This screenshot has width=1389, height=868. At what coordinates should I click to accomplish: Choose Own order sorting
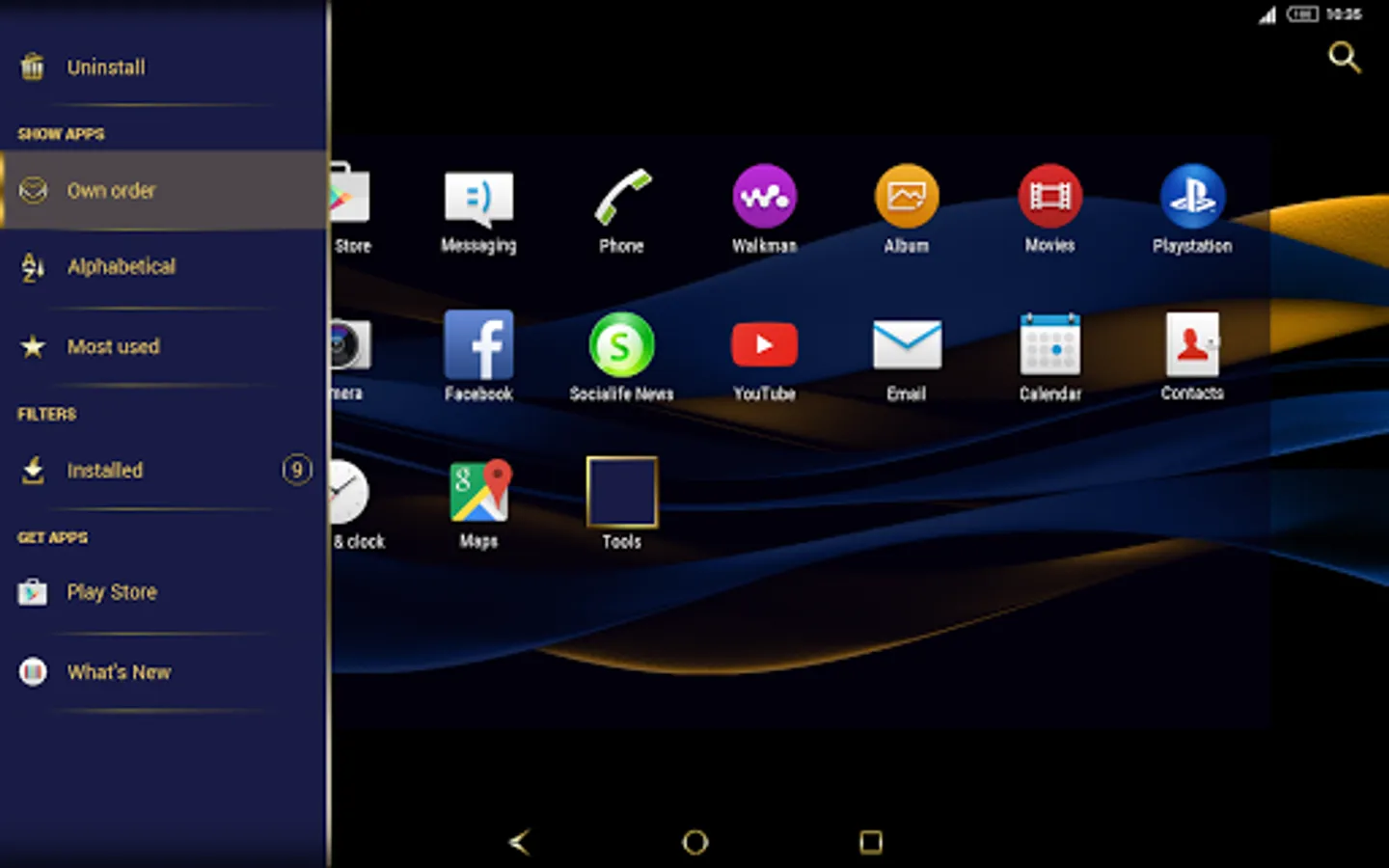[162, 190]
